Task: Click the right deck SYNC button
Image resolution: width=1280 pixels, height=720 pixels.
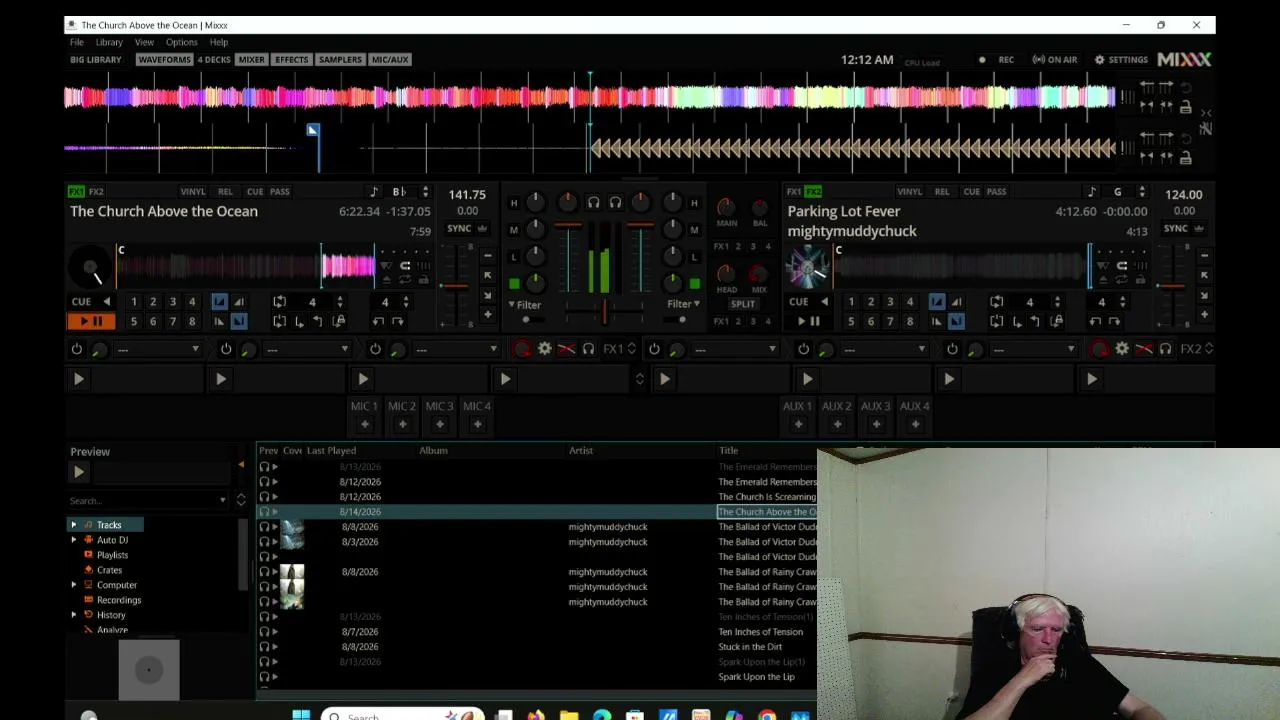Action: (x=1176, y=229)
